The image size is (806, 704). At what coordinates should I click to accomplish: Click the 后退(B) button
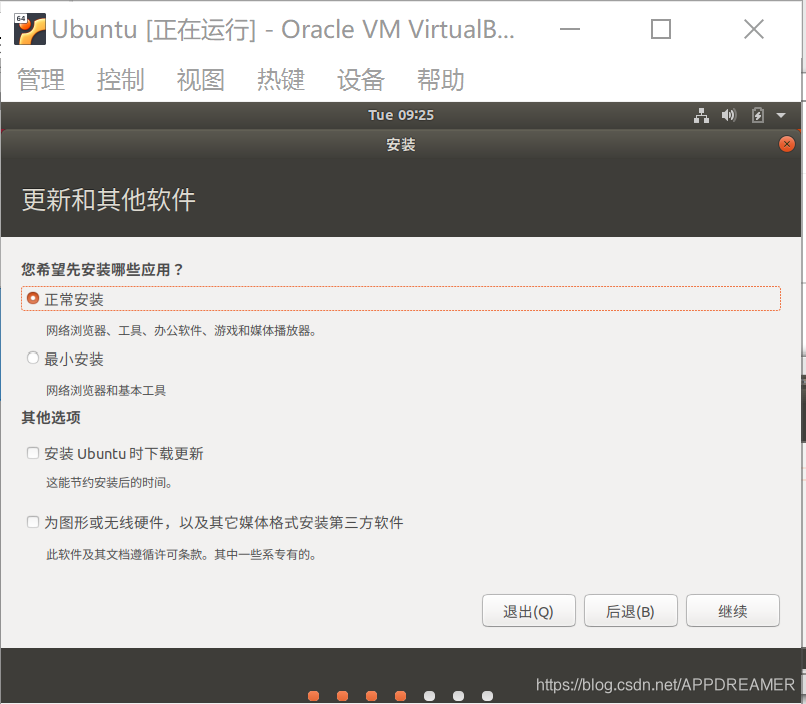tap(630, 611)
